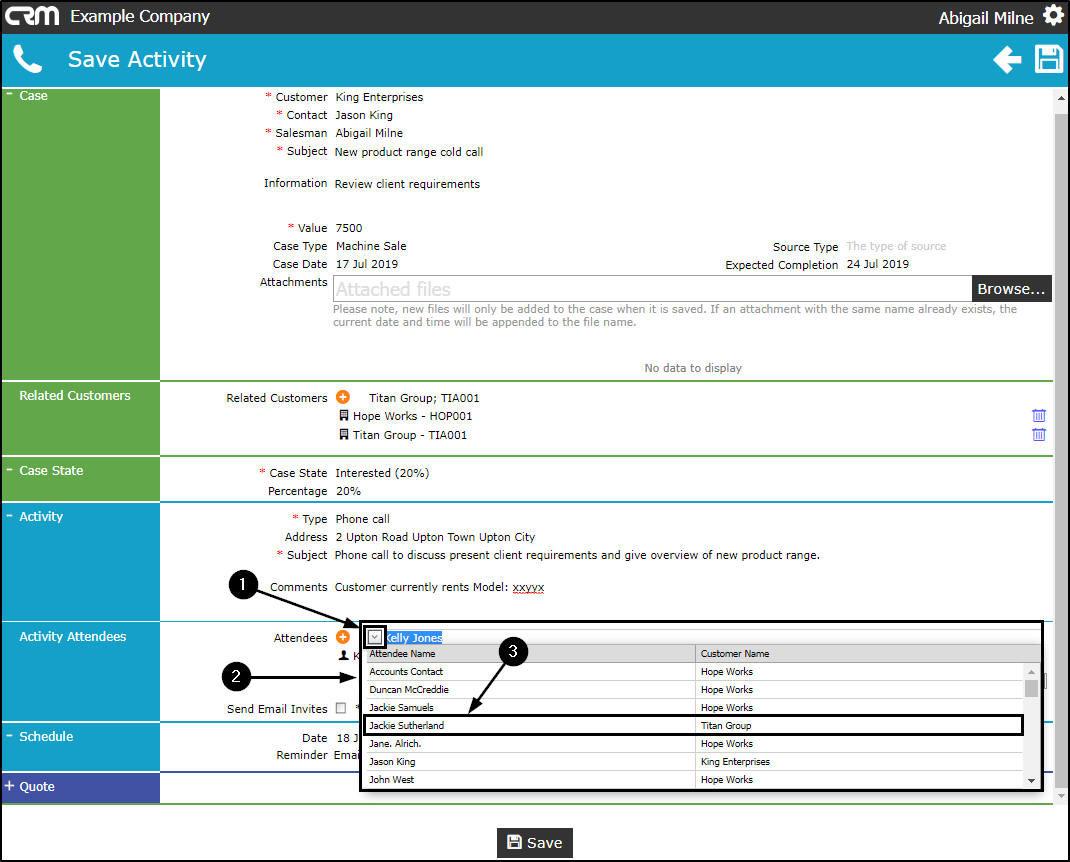Click the CRM logo in the top bar
The height and width of the screenshot is (862, 1070).
32,15
